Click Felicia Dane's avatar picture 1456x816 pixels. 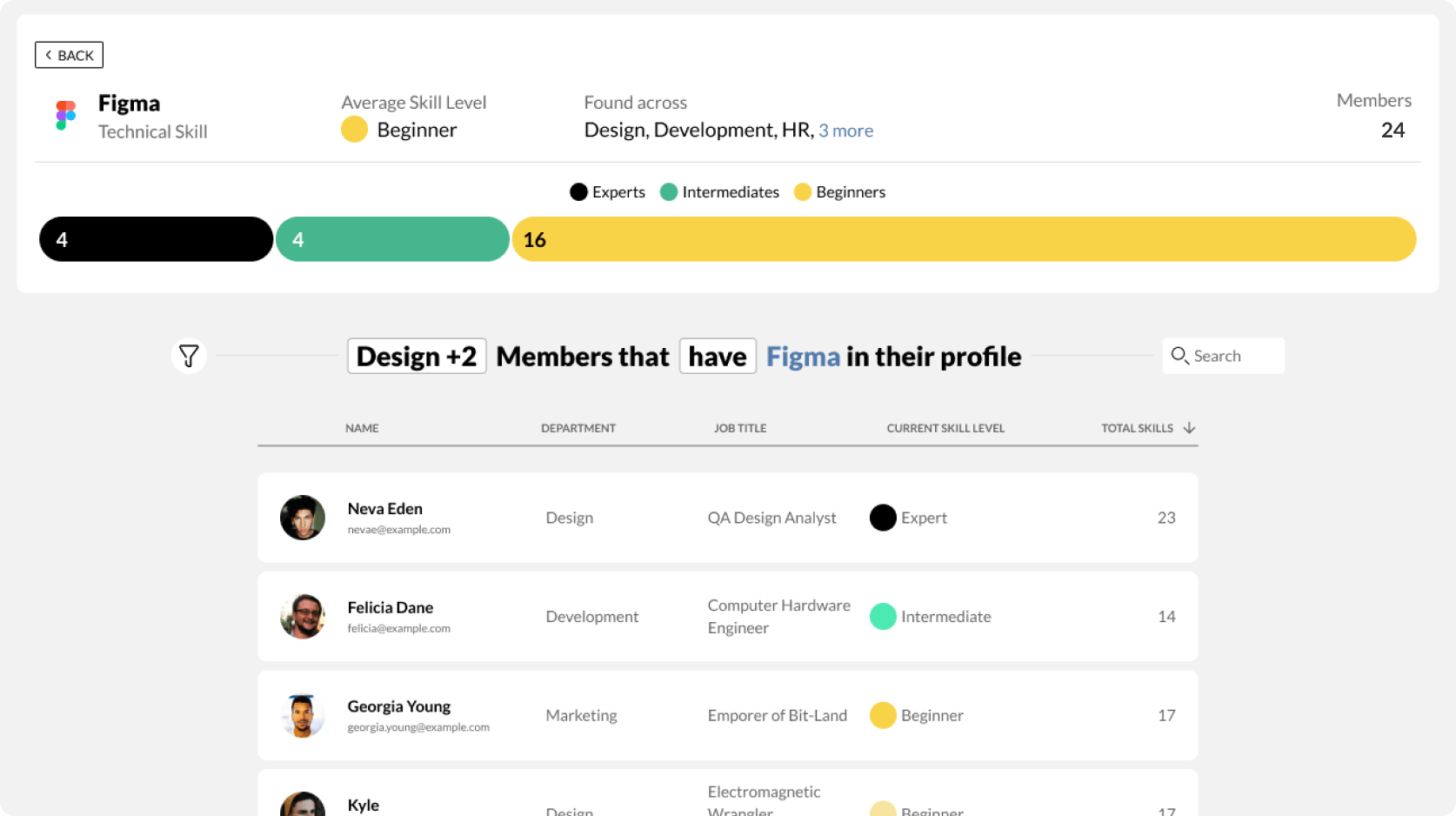(x=302, y=616)
